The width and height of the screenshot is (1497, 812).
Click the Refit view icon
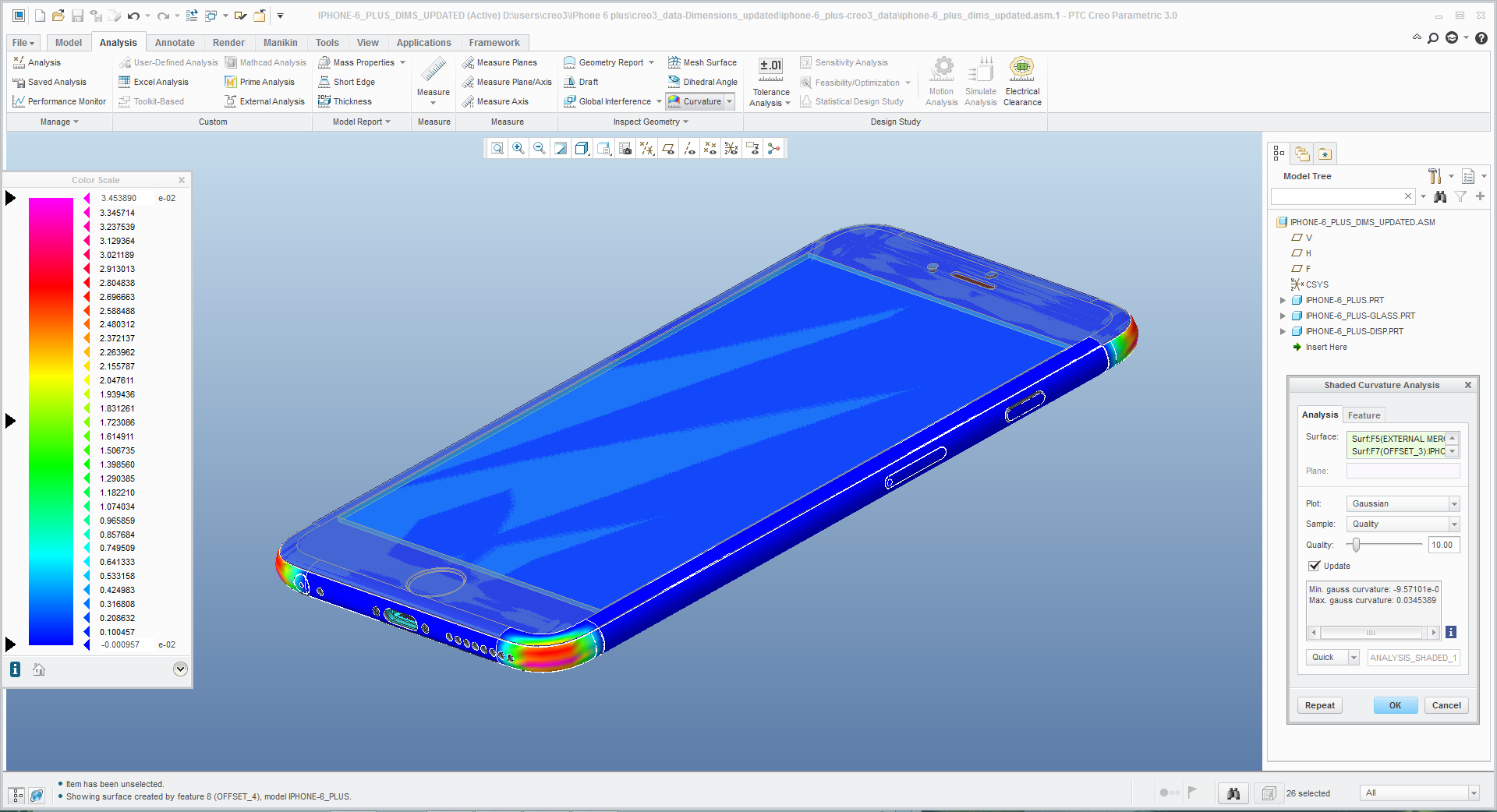pos(497,148)
